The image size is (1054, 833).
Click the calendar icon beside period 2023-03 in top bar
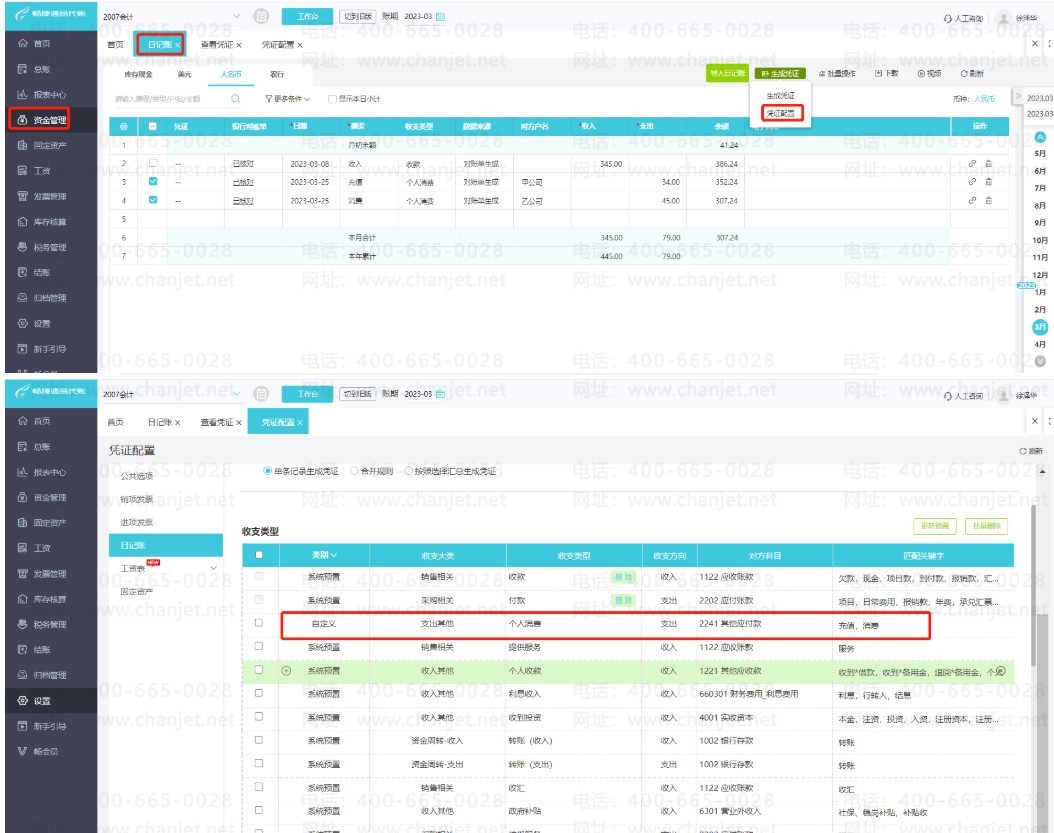click(x=440, y=16)
